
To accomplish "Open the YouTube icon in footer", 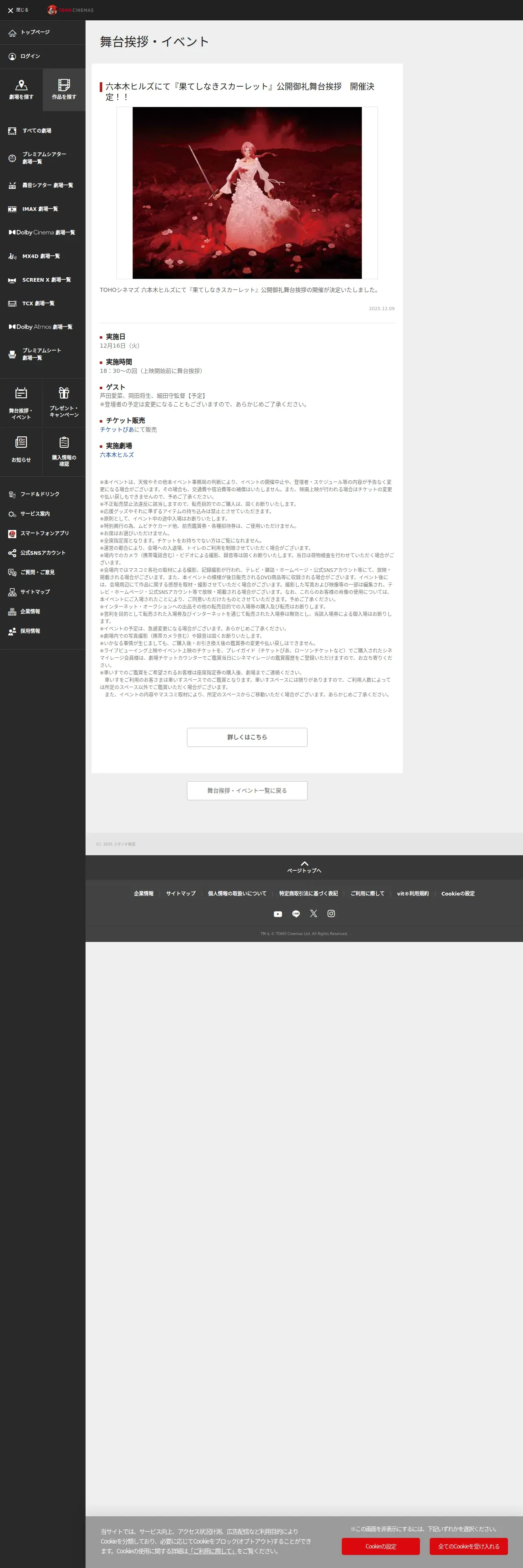I will 278,914.
